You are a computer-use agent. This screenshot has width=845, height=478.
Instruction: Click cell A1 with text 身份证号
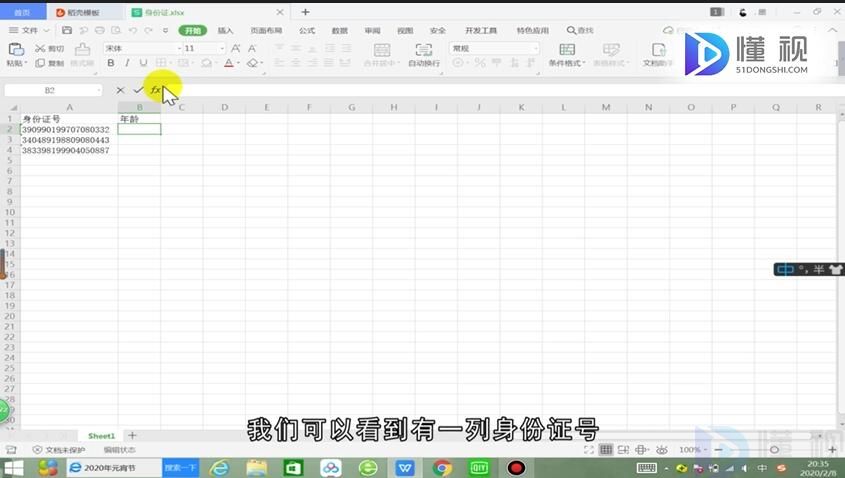69,119
